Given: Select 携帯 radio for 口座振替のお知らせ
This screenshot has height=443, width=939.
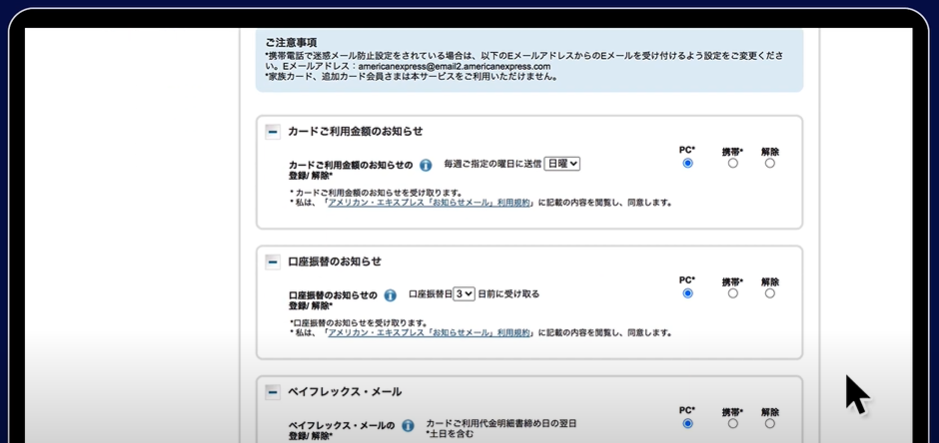Looking at the screenshot, I should pos(733,294).
